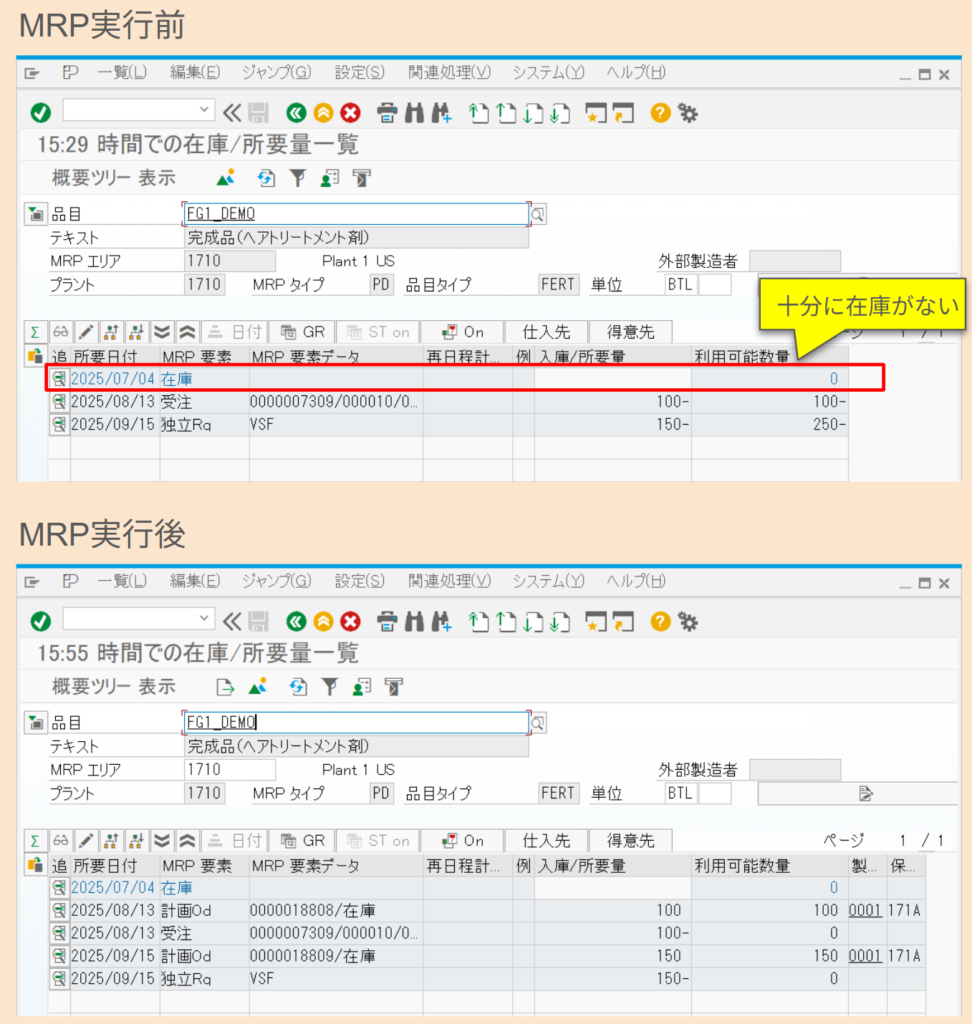Click the detail icon of the 2025/09/15 独立Rq row in upper window
The image size is (972, 1024).
(x=59, y=424)
